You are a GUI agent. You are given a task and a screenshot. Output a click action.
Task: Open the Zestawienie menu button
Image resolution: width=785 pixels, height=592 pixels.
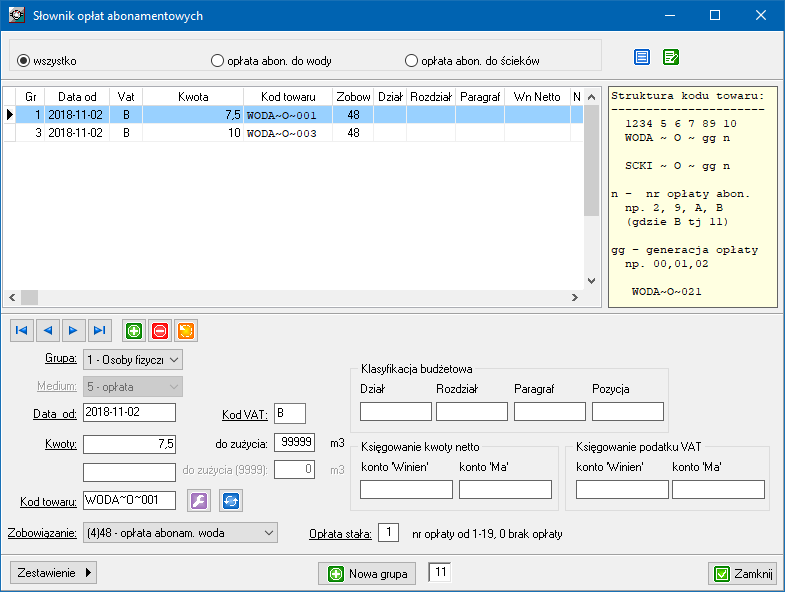coord(54,573)
